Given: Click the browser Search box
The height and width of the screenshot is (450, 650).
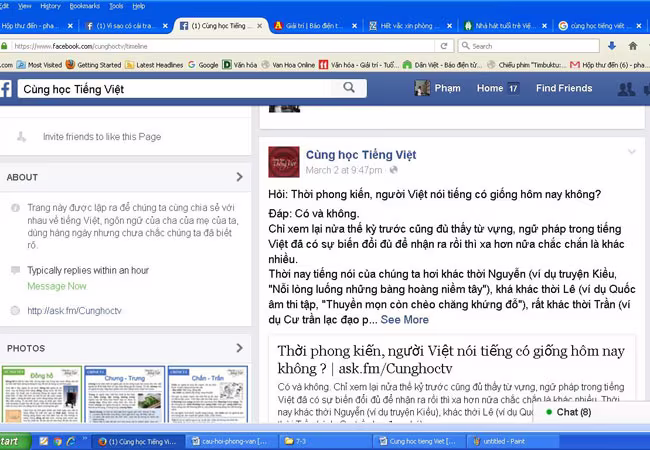Looking at the screenshot, I should (x=529, y=46).
